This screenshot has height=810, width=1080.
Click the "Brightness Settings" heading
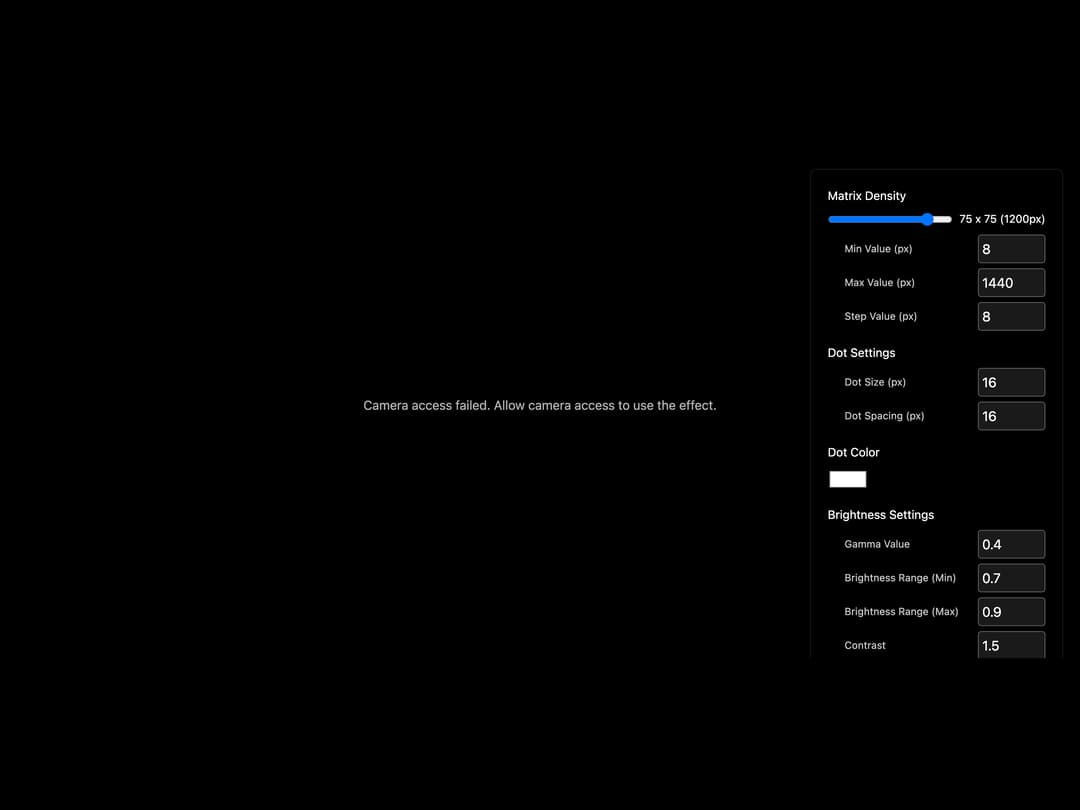coord(881,515)
